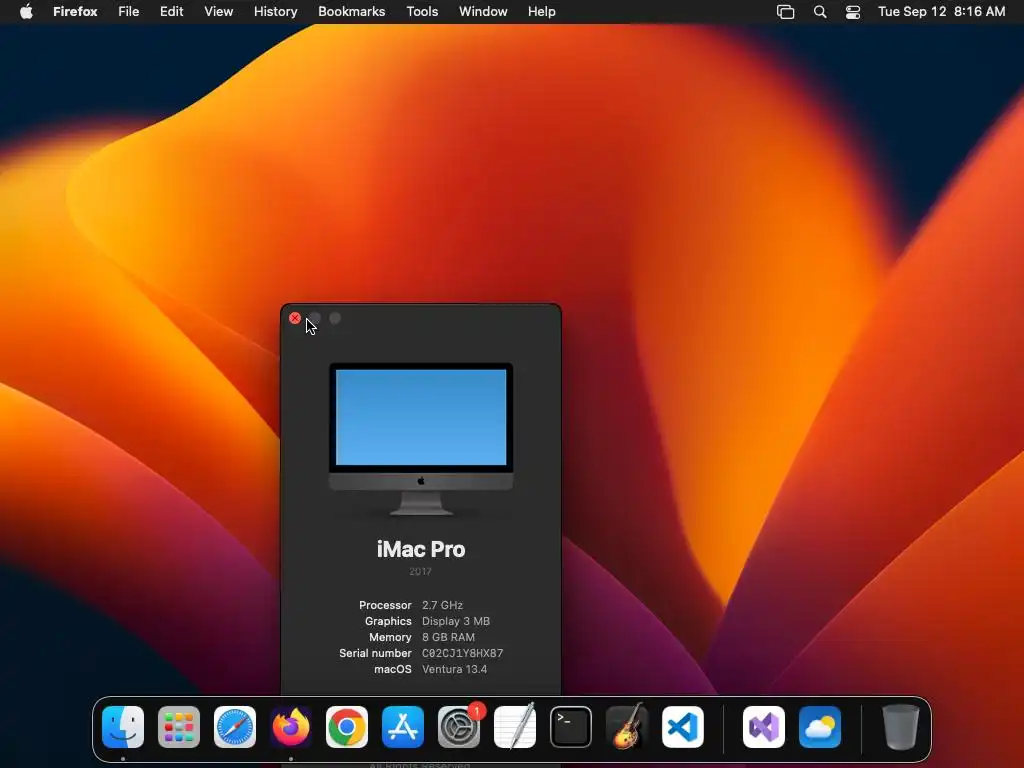The image size is (1024, 768).
Task: Click the memory value 8 GB RAM
Action: pos(448,637)
